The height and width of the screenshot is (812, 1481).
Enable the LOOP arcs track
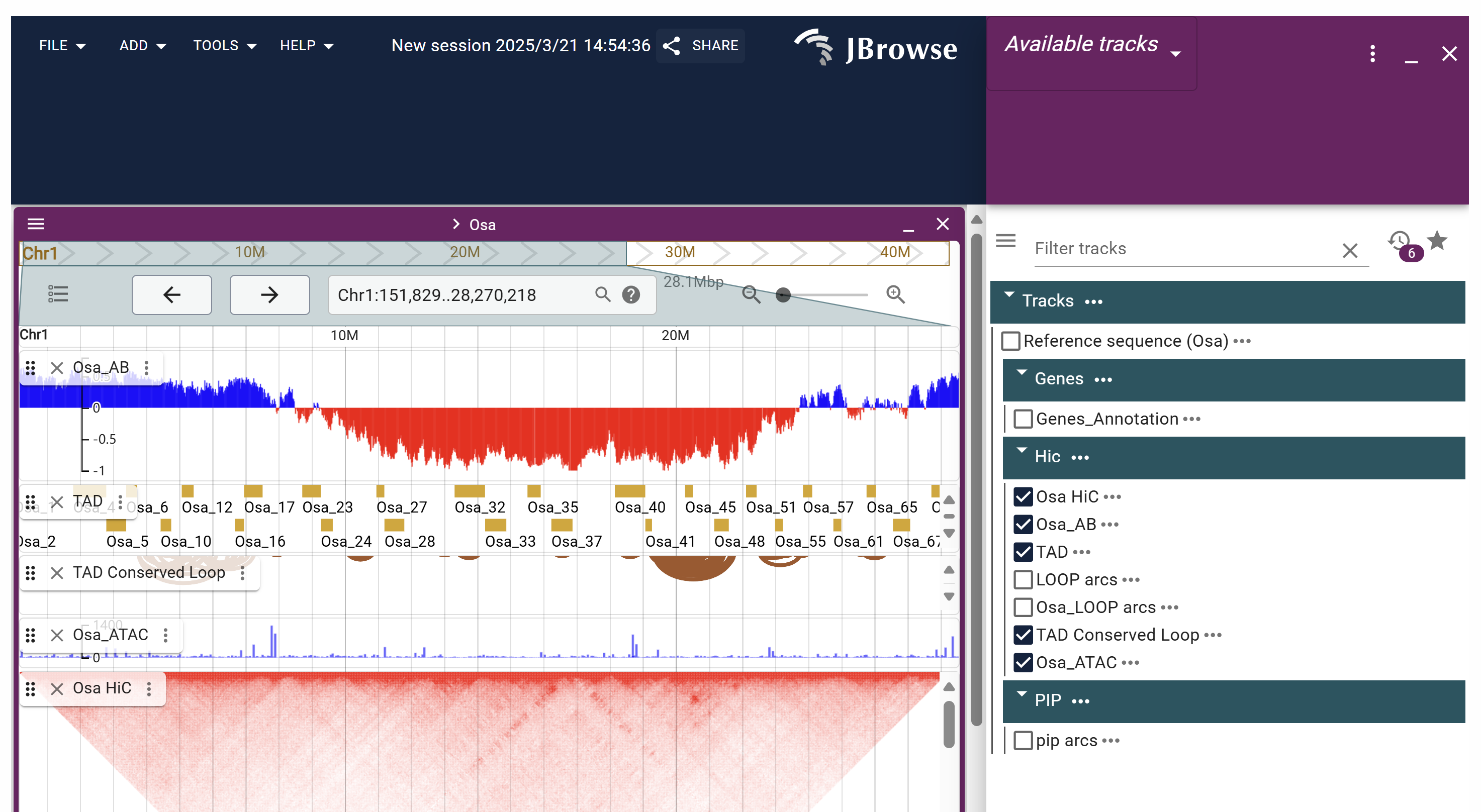(1023, 579)
